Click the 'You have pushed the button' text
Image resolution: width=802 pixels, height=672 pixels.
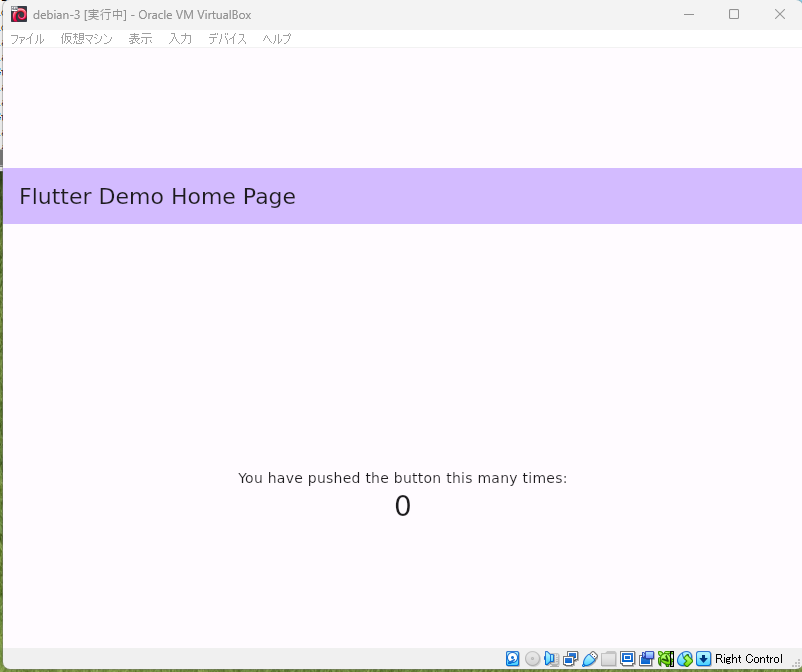click(403, 478)
